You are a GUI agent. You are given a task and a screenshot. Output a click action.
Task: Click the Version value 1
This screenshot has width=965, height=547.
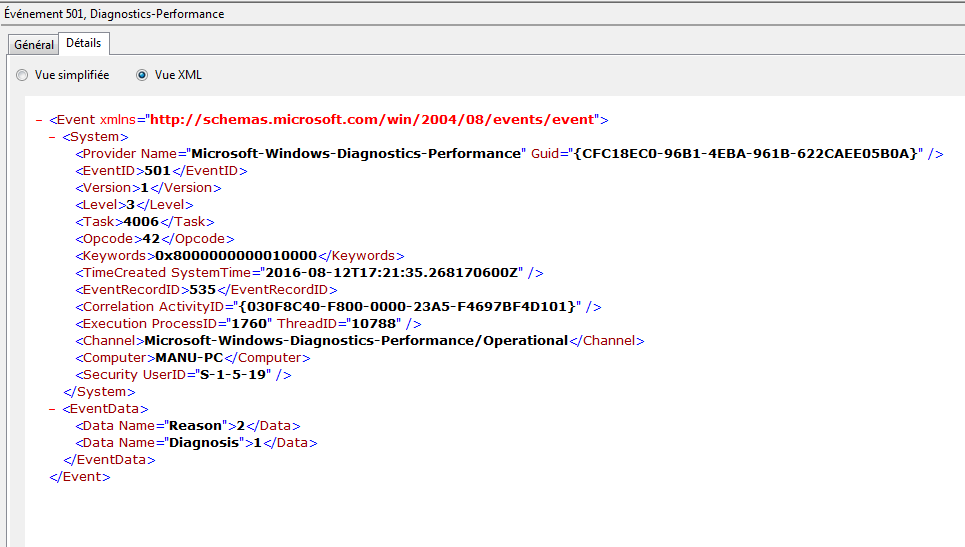coord(145,188)
